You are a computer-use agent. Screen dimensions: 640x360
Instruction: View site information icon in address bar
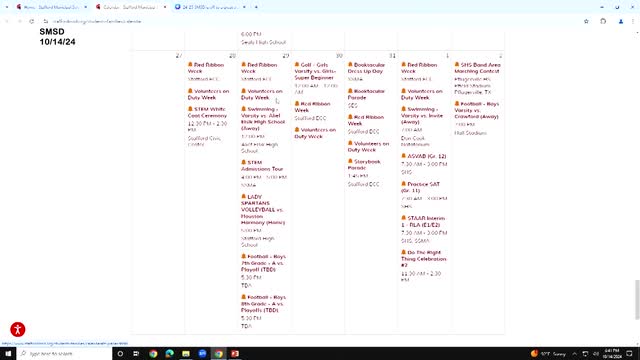45,21
